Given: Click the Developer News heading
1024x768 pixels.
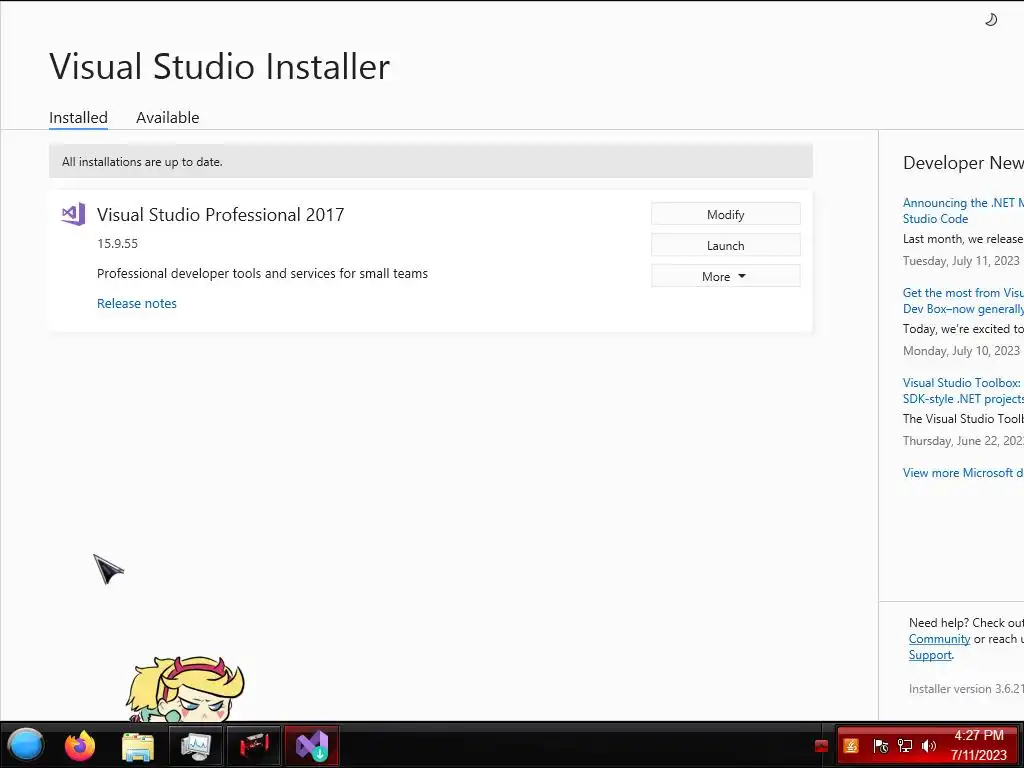Looking at the screenshot, I should [963, 163].
